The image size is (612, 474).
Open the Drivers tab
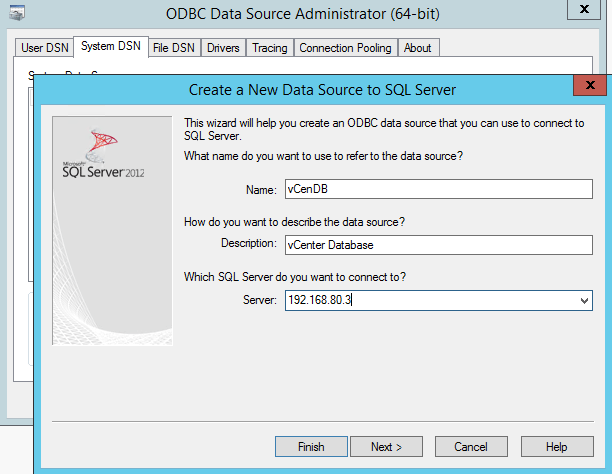click(x=223, y=48)
